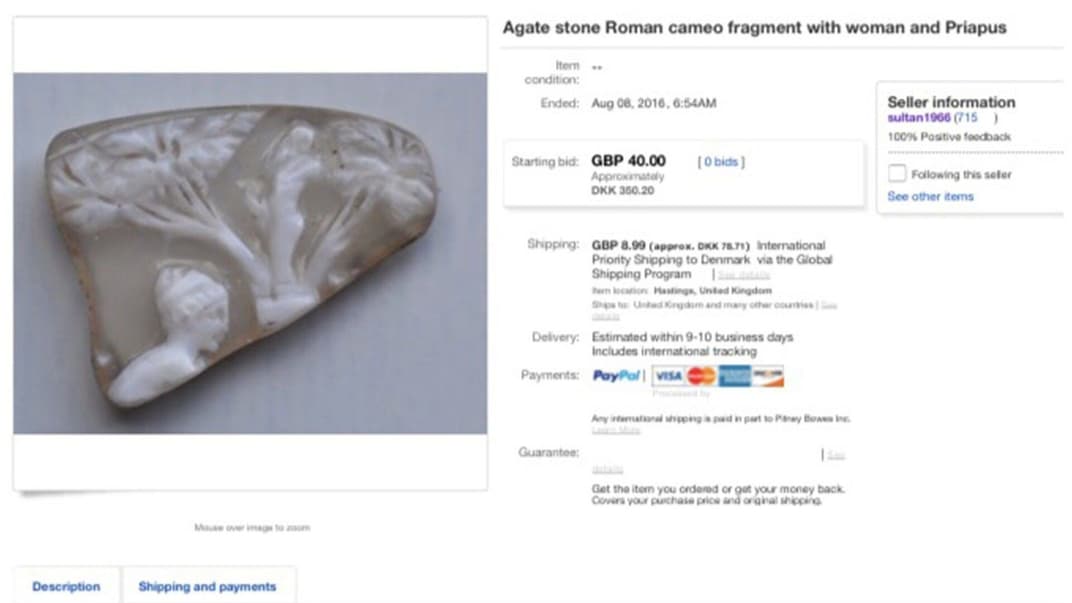Click See other items link
The image size is (1072, 603).
[x=930, y=197]
